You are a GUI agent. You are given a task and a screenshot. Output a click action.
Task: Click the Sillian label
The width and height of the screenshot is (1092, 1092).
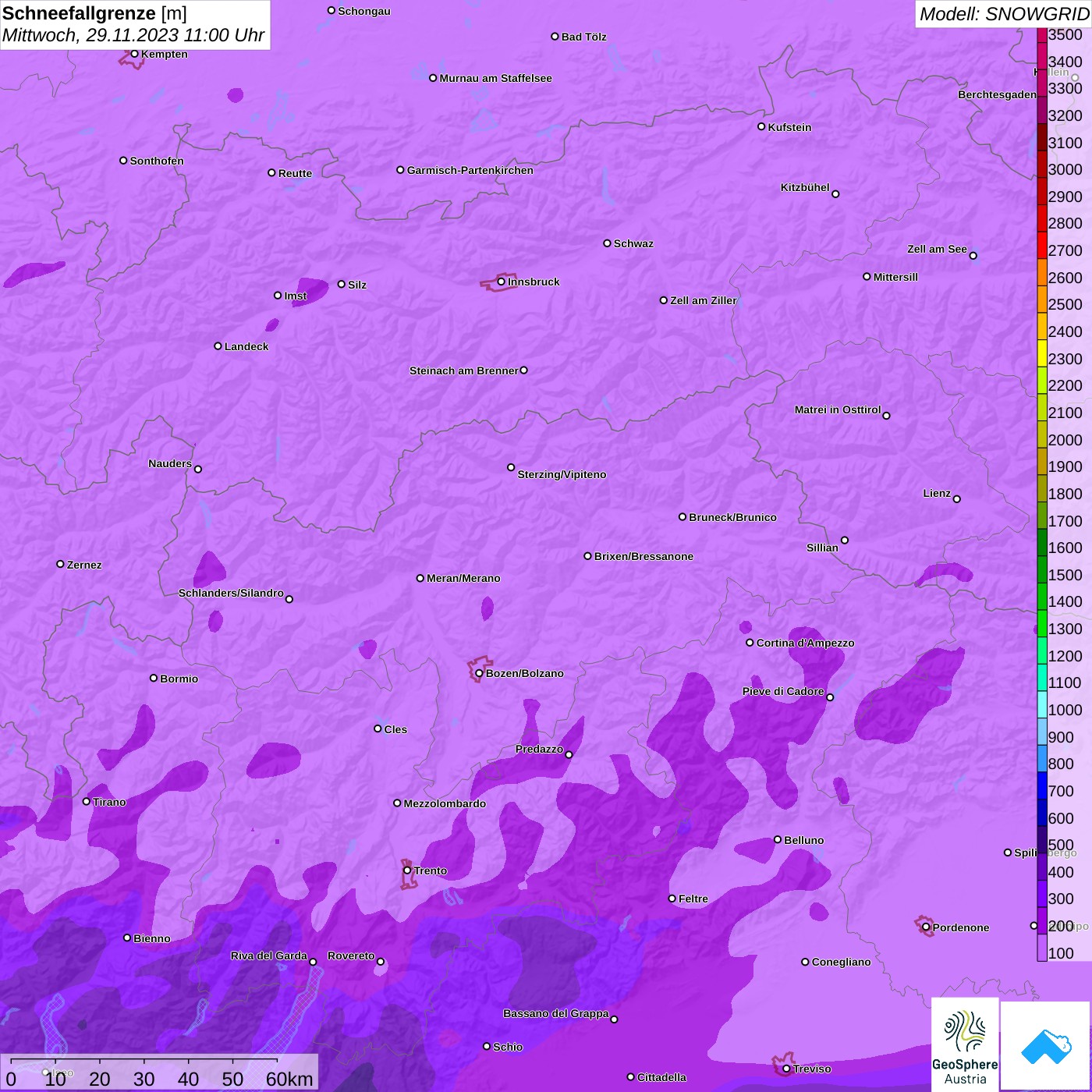(x=822, y=548)
